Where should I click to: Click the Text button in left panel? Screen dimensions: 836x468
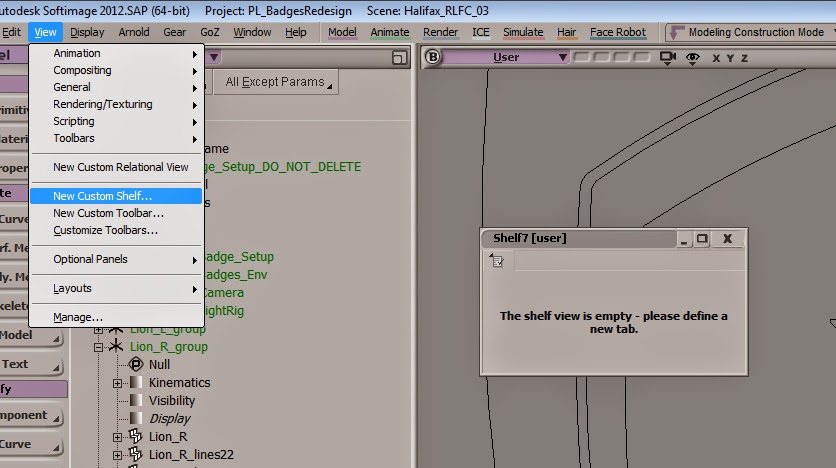click(x=30, y=365)
